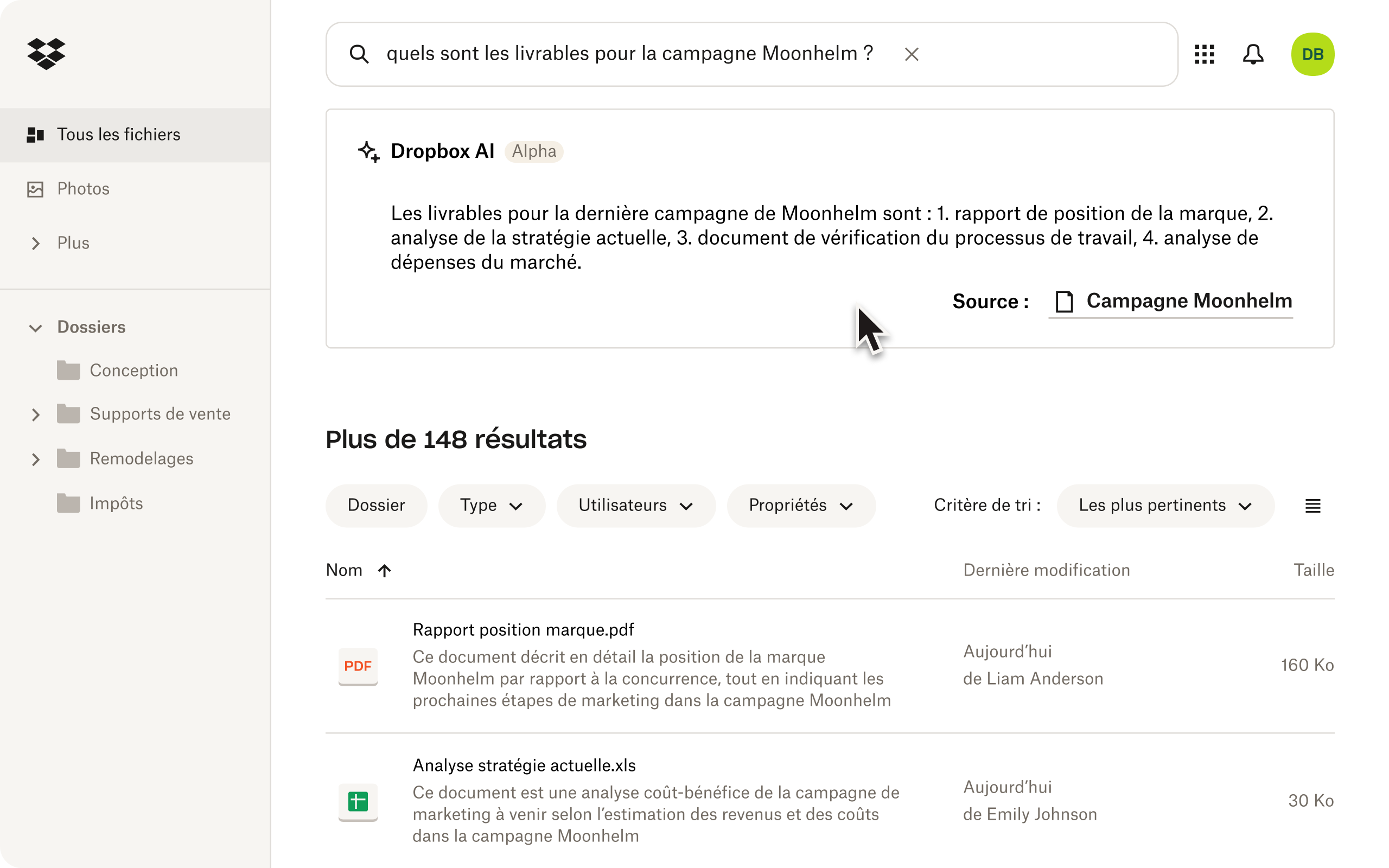This screenshot has height=868, width=1389.
Task: Open the DB account avatar
Action: pos(1312,54)
